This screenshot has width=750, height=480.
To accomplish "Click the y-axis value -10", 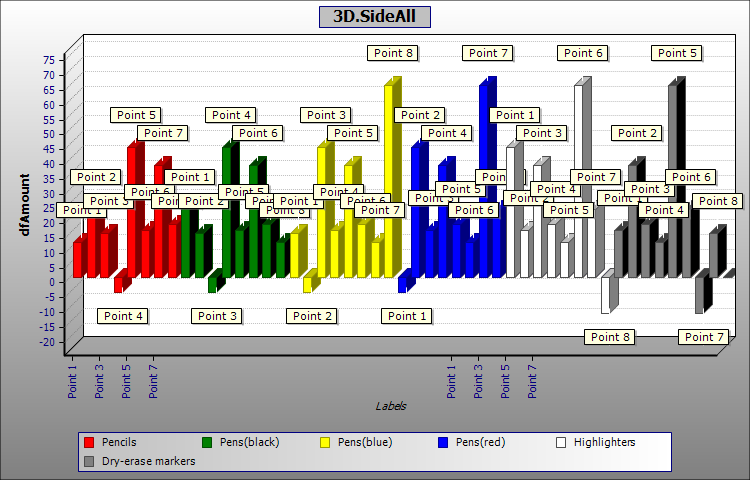I will (x=48, y=312).
